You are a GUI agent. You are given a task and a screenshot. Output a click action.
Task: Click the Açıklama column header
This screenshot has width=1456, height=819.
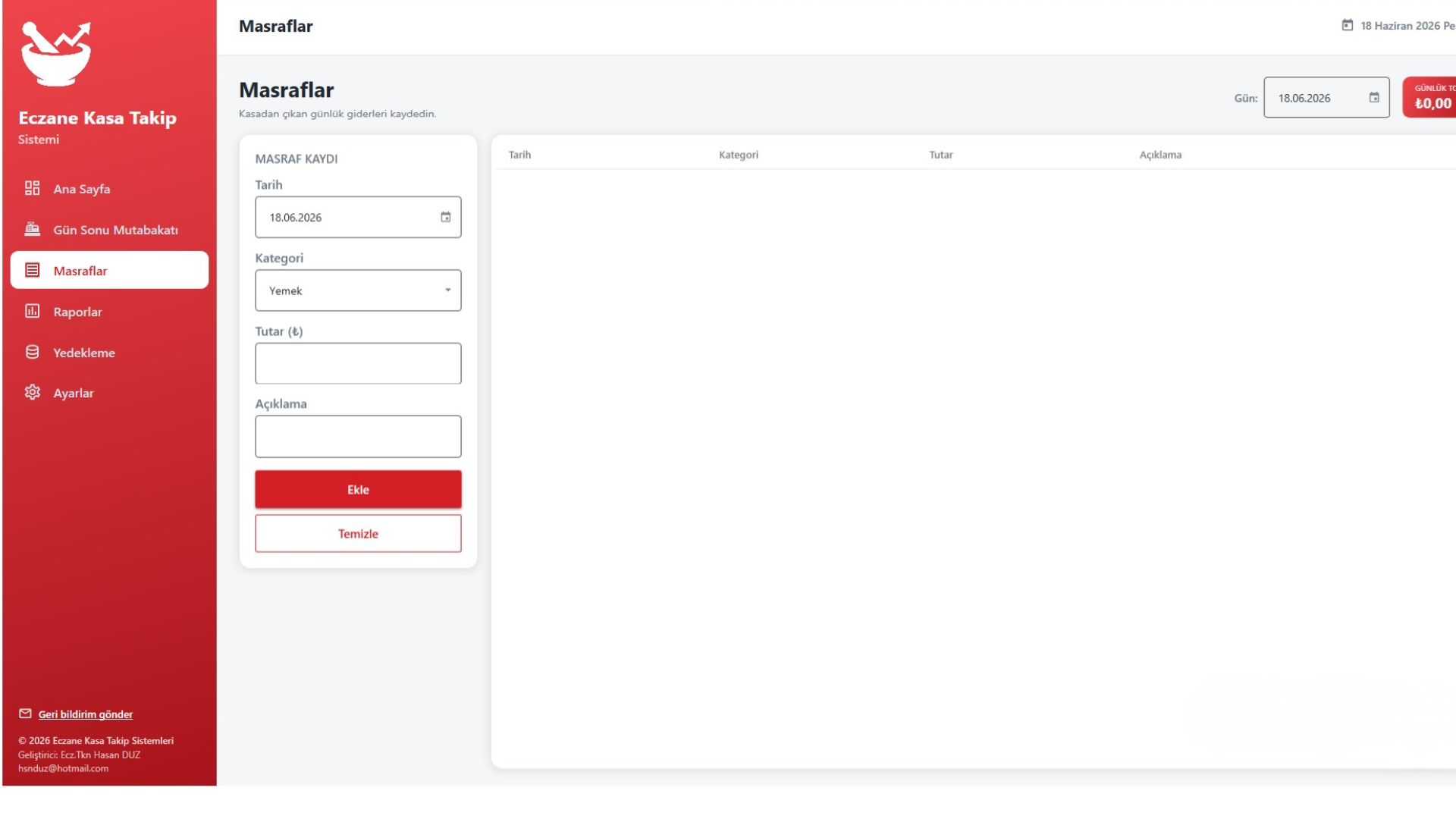[1160, 155]
